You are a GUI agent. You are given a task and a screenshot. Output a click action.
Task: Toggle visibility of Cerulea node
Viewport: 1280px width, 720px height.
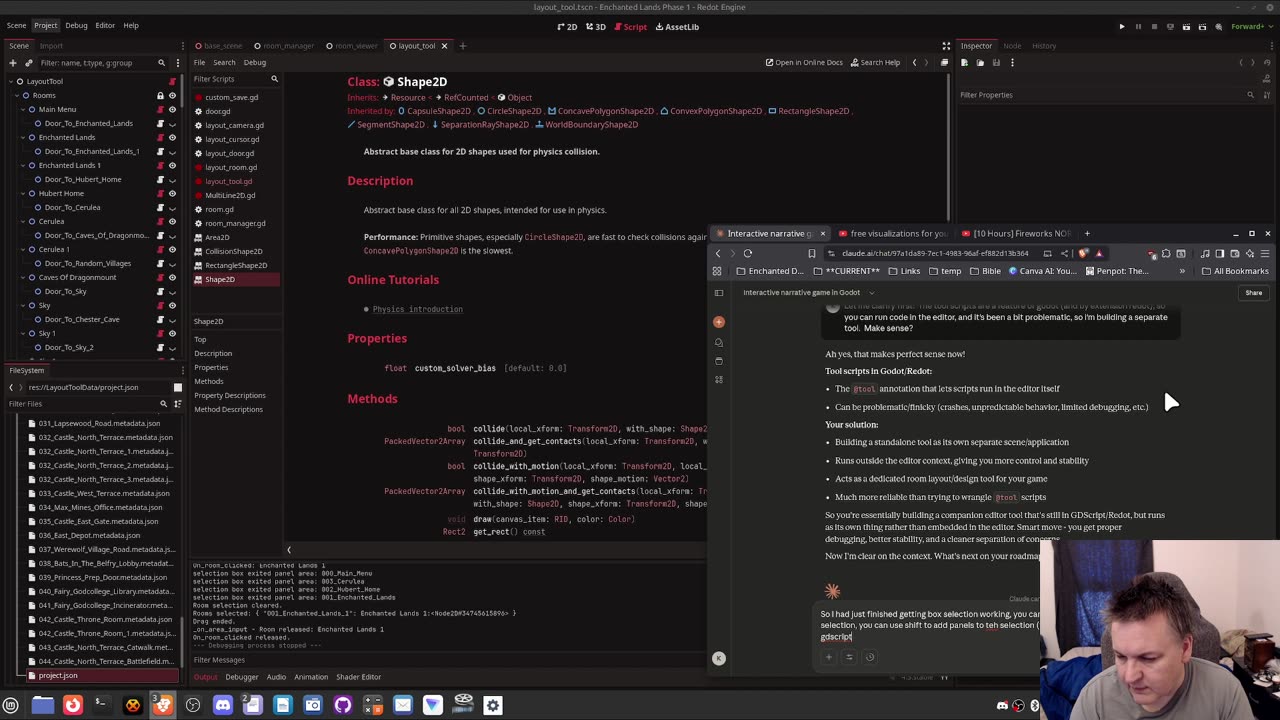tap(172, 221)
